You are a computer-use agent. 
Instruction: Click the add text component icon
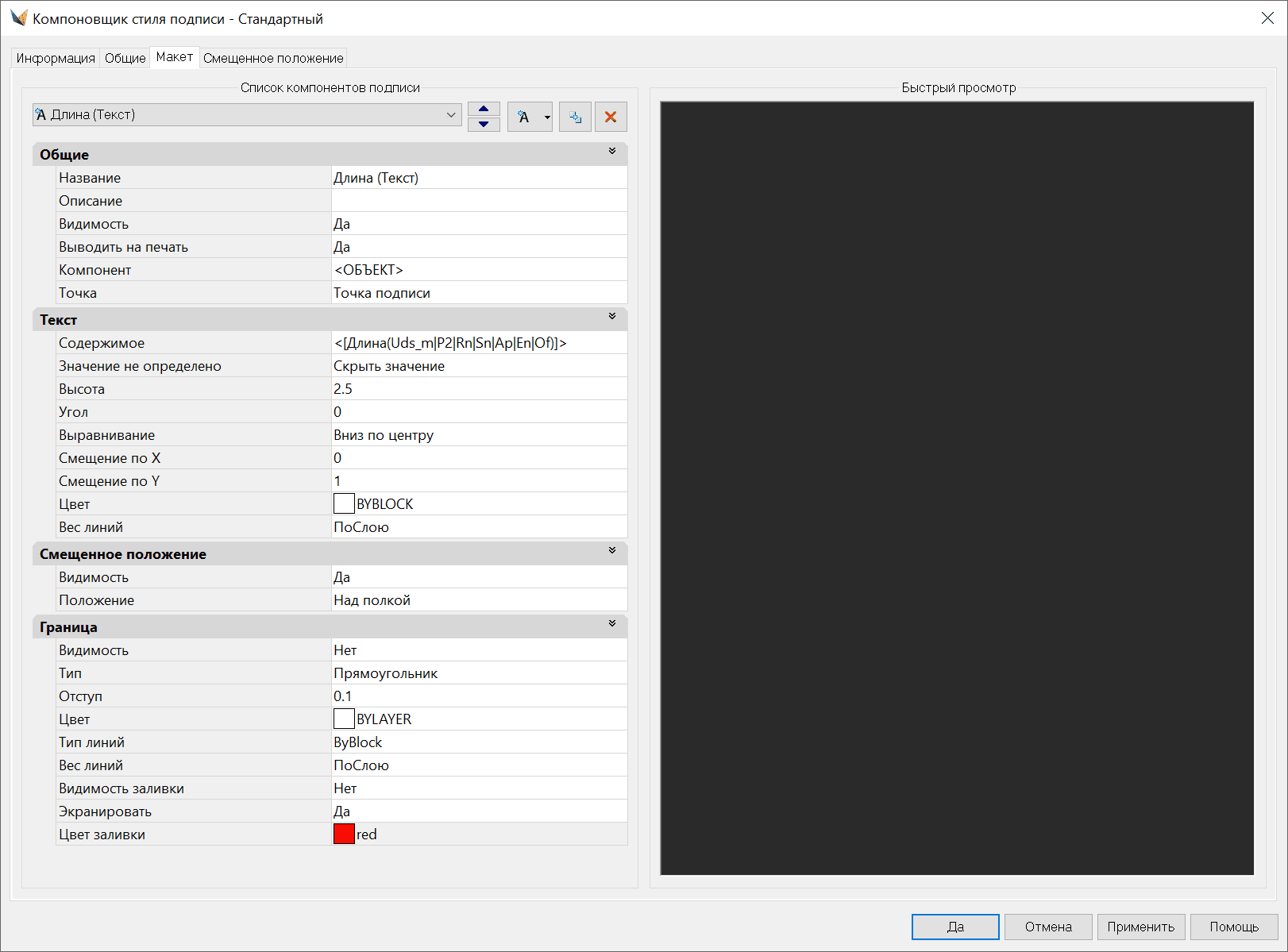[x=523, y=117]
